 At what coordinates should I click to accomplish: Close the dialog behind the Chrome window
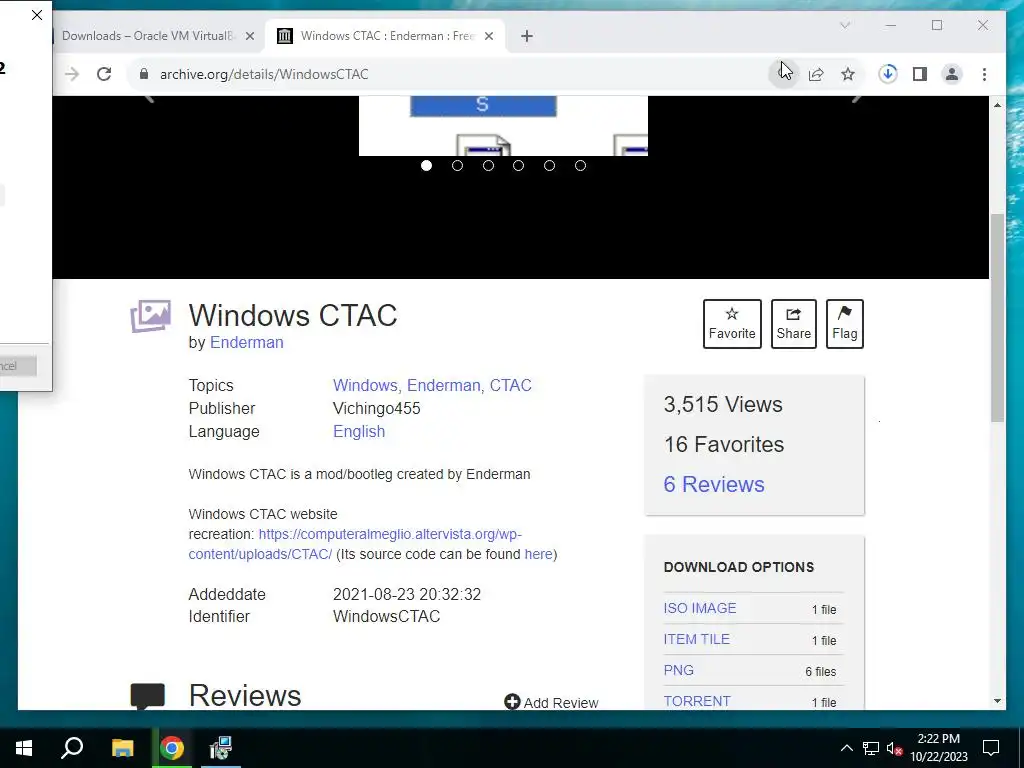tap(37, 15)
